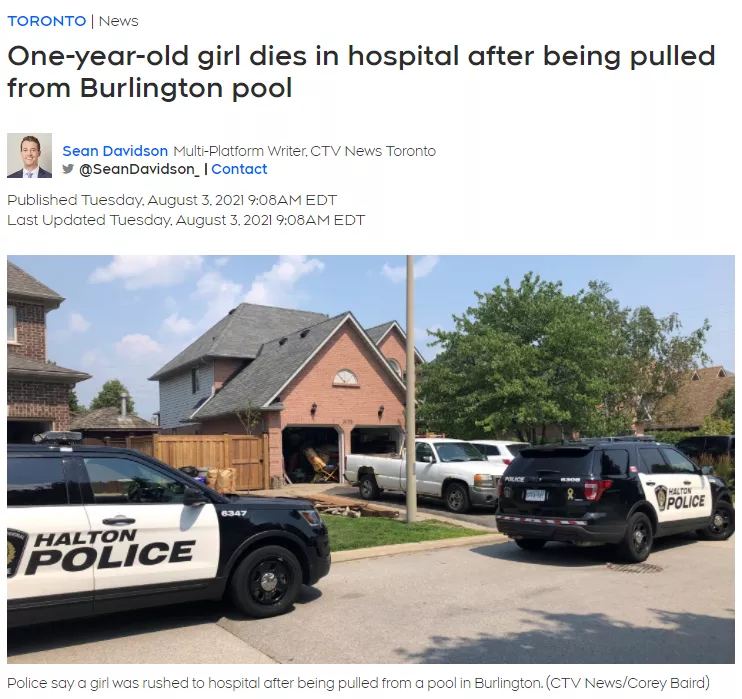
Task: Click the Halton Police crest on far cruiser
Action: (661, 497)
